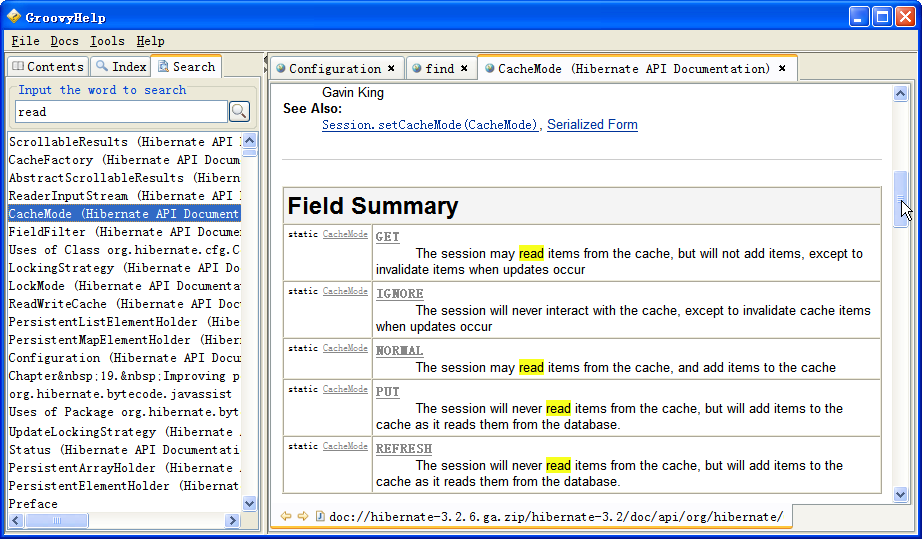Click the GroovyHelp title bar app icon

(x=14, y=16)
